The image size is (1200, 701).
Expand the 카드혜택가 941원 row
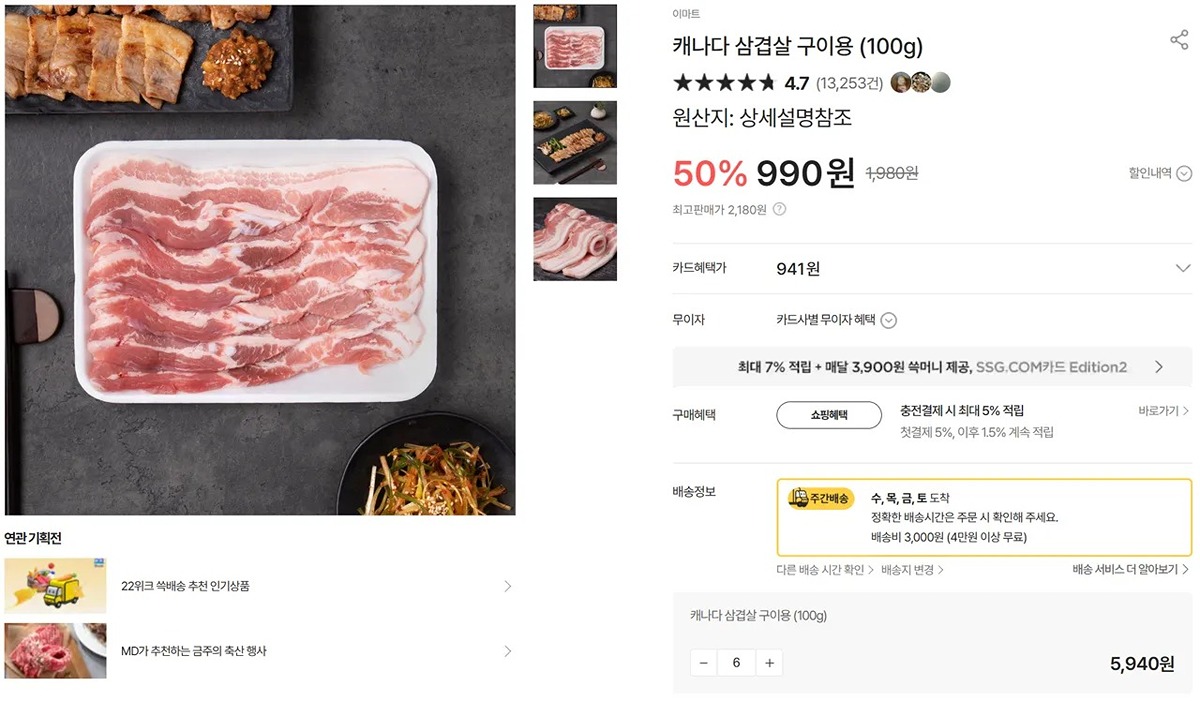click(1183, 268)
